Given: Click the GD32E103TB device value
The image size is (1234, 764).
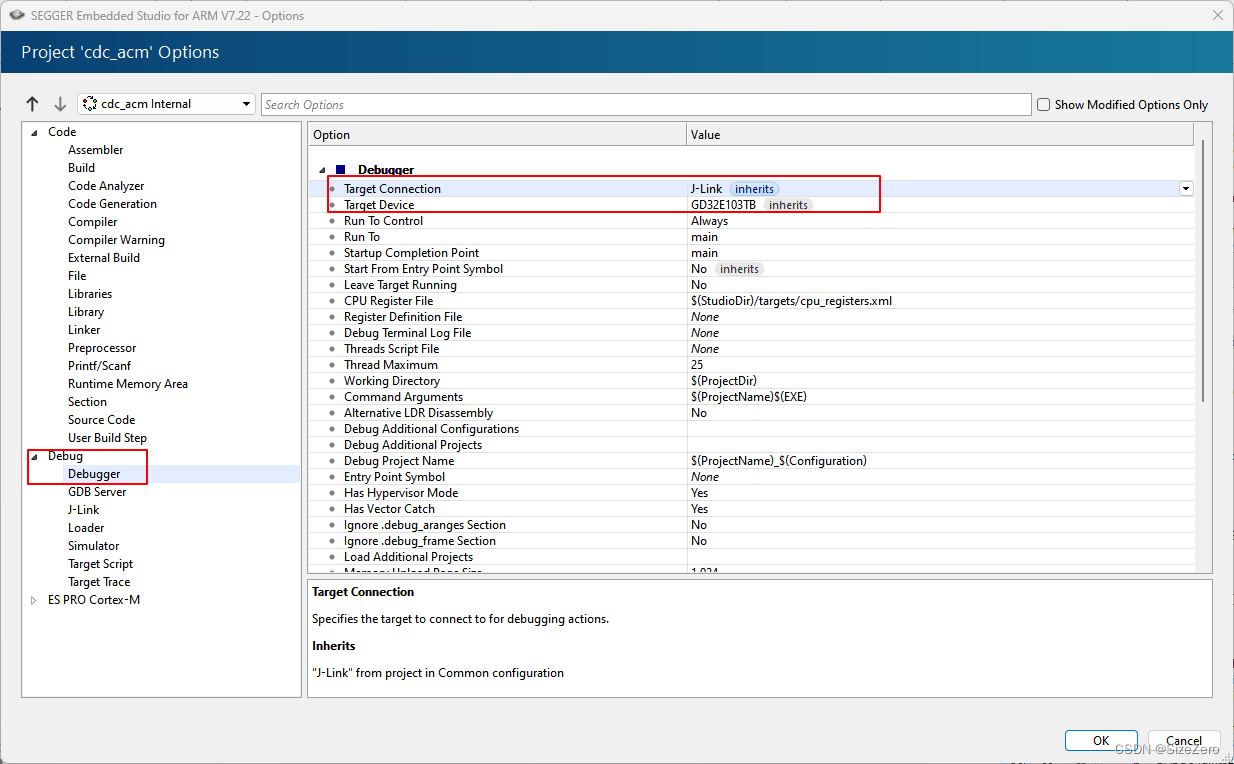Looking at the screenshot, I should [723, 205].
